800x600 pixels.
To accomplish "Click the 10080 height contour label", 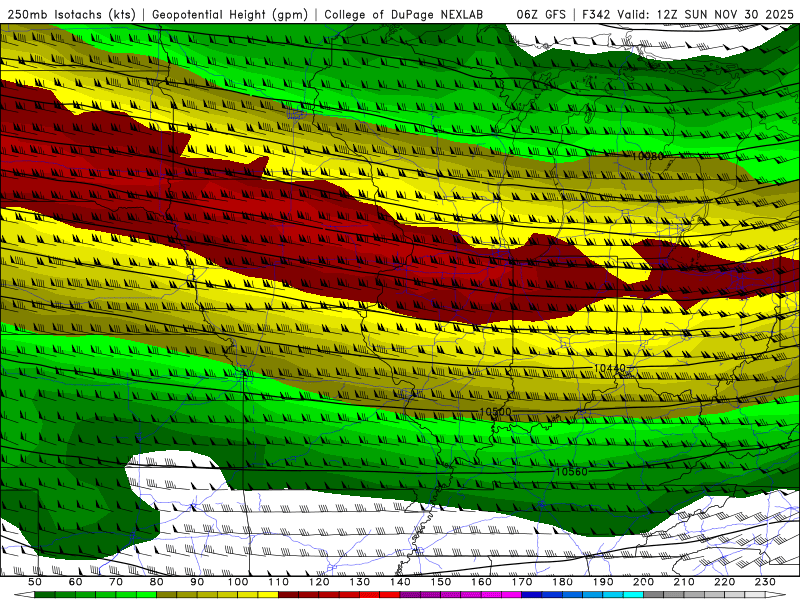I will (647, 156).
